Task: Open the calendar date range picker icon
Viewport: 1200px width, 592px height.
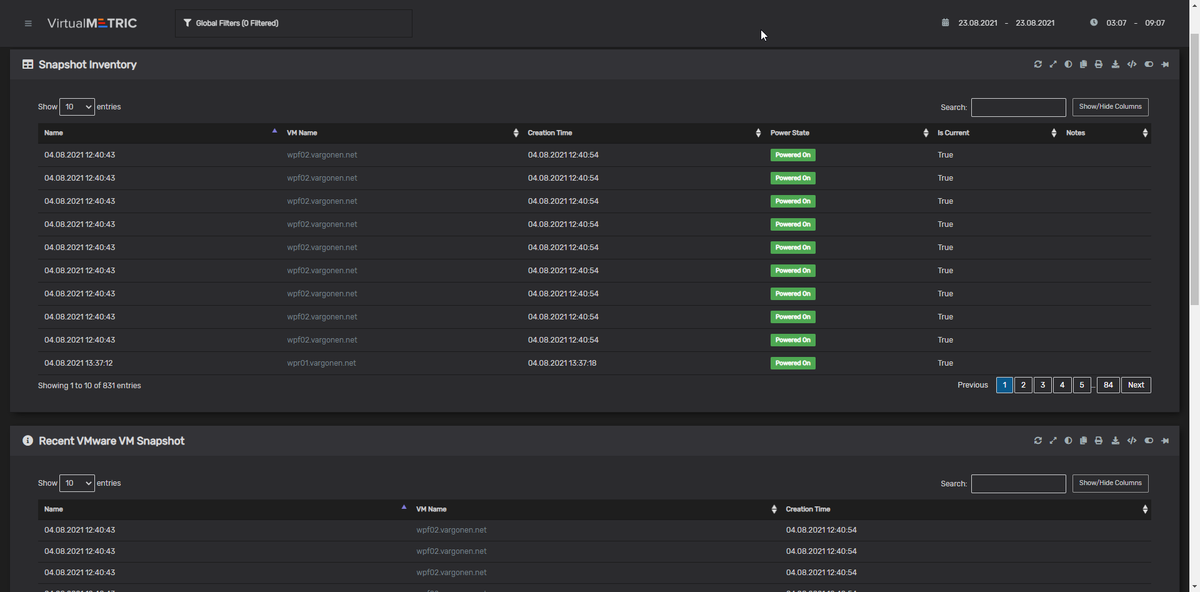Action: click(x=945, y=23)
